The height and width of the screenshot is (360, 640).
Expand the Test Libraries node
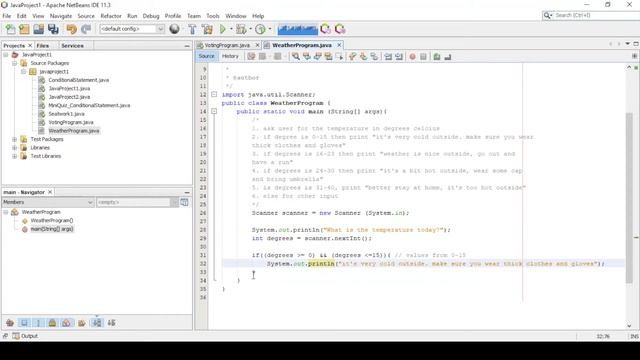(x=14, y=156)
